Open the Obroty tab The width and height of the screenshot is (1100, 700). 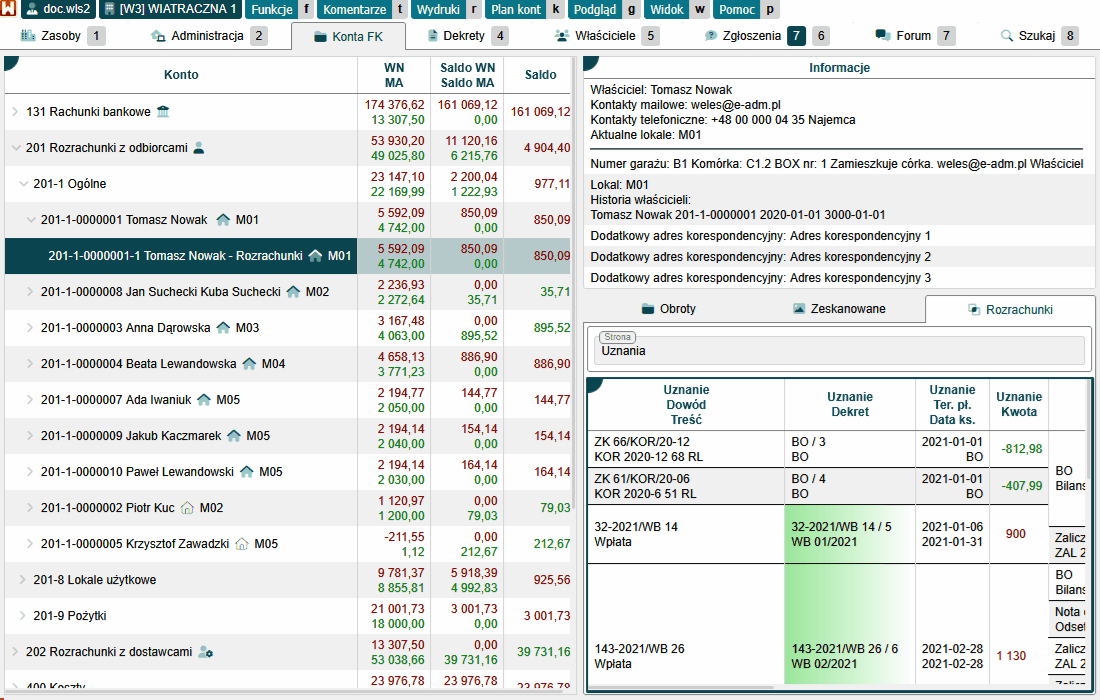[668, 309]
